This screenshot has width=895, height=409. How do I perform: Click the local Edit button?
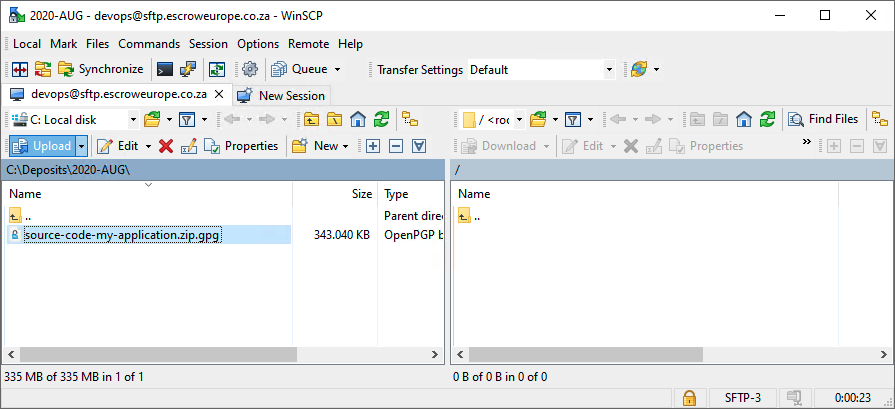pyautogui.click(x=118, y=146)
